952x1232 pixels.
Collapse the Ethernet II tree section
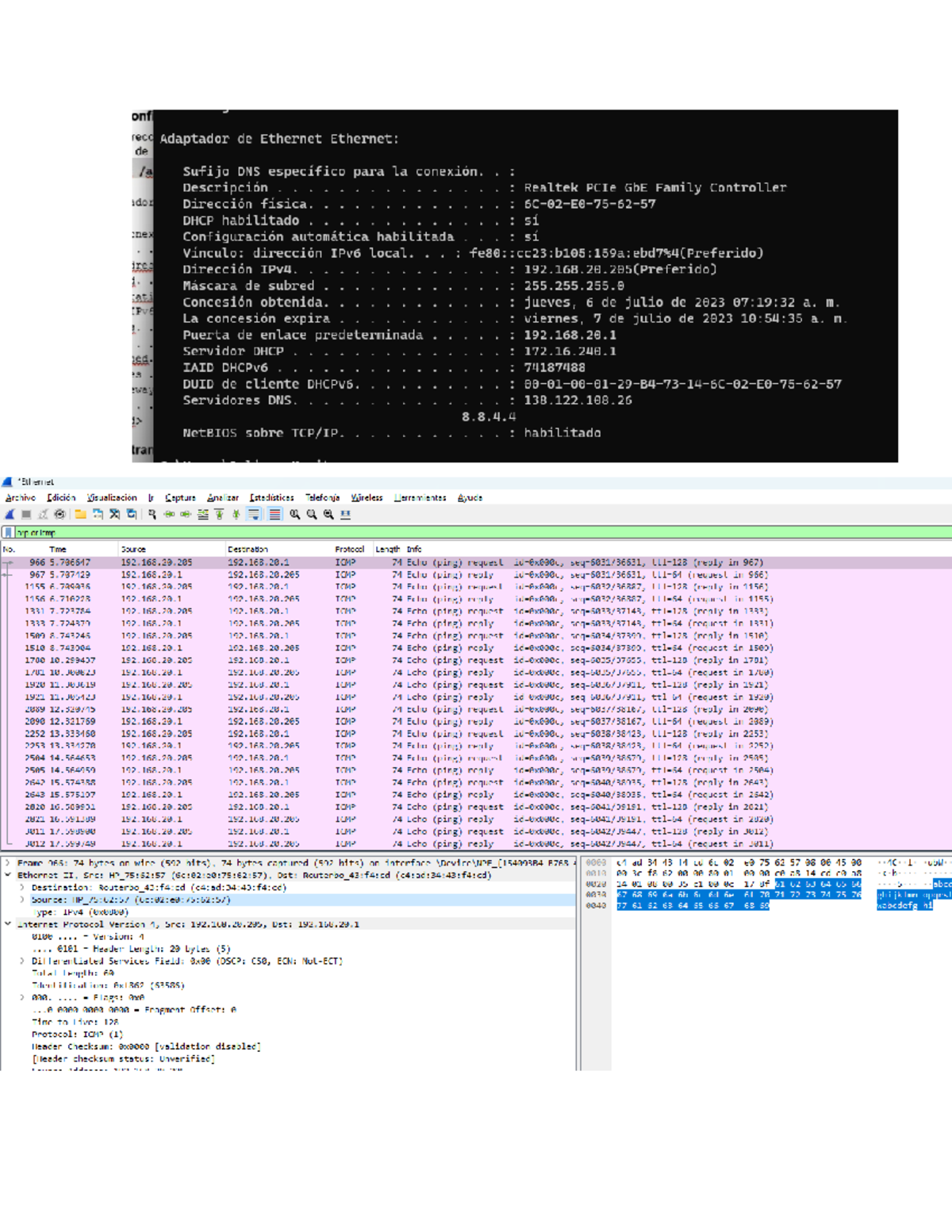click(x=7, y=875)
